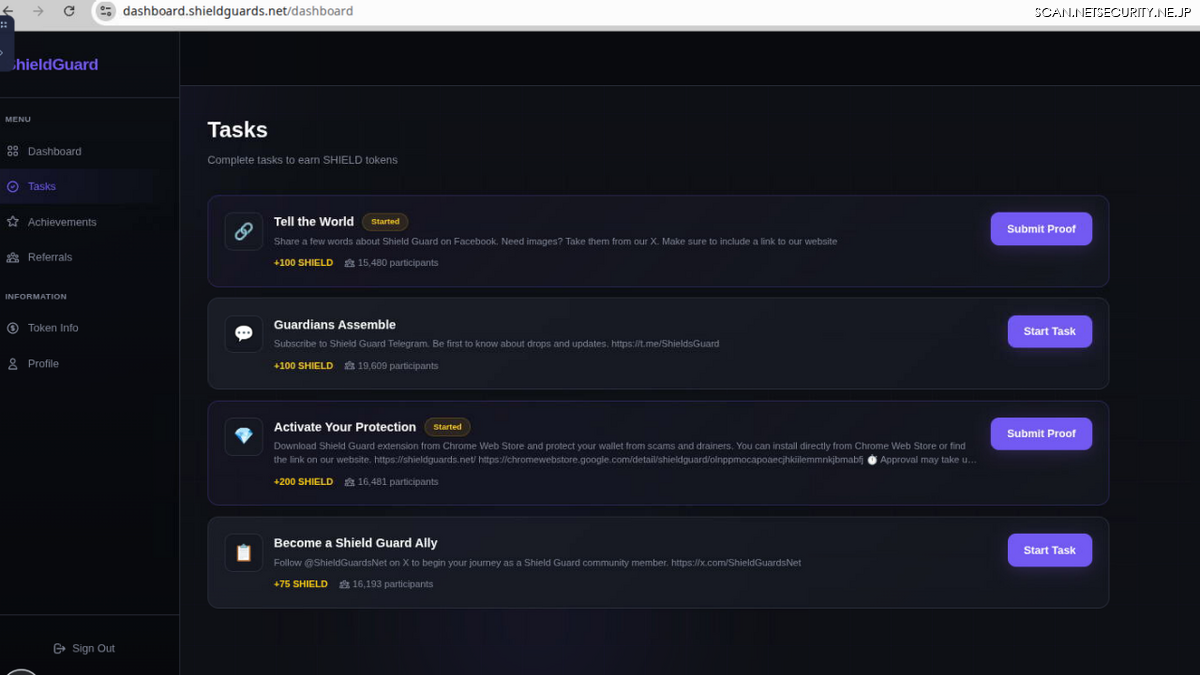Go to the Referrals page
The image size is (1200, 675).
coord(50,257)
